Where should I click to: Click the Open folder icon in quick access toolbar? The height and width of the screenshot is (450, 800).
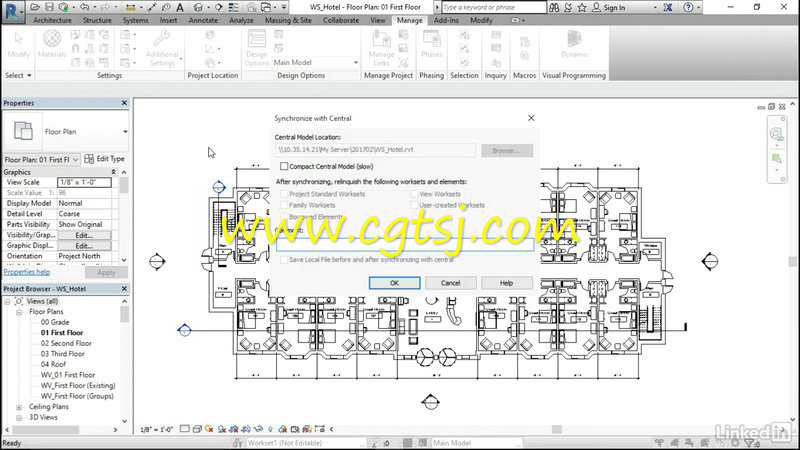coord(35,7)
